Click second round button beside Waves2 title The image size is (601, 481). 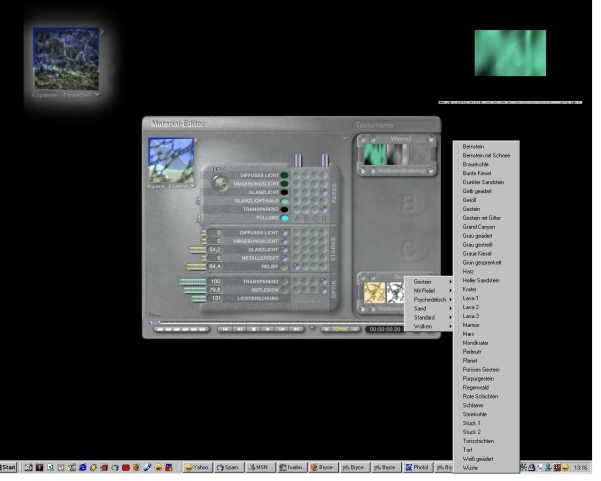coord(374,141)
